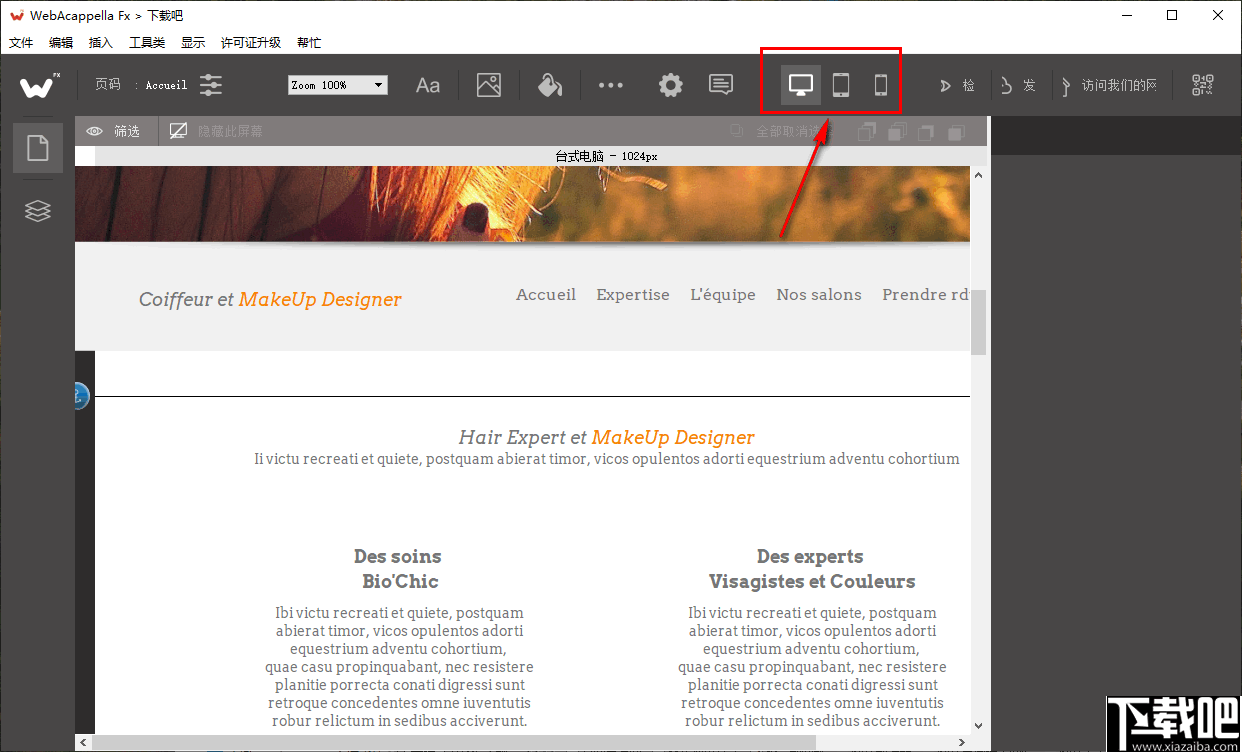Open the QR code icon
This screenshot has width=1242, height=752.
1203,85
